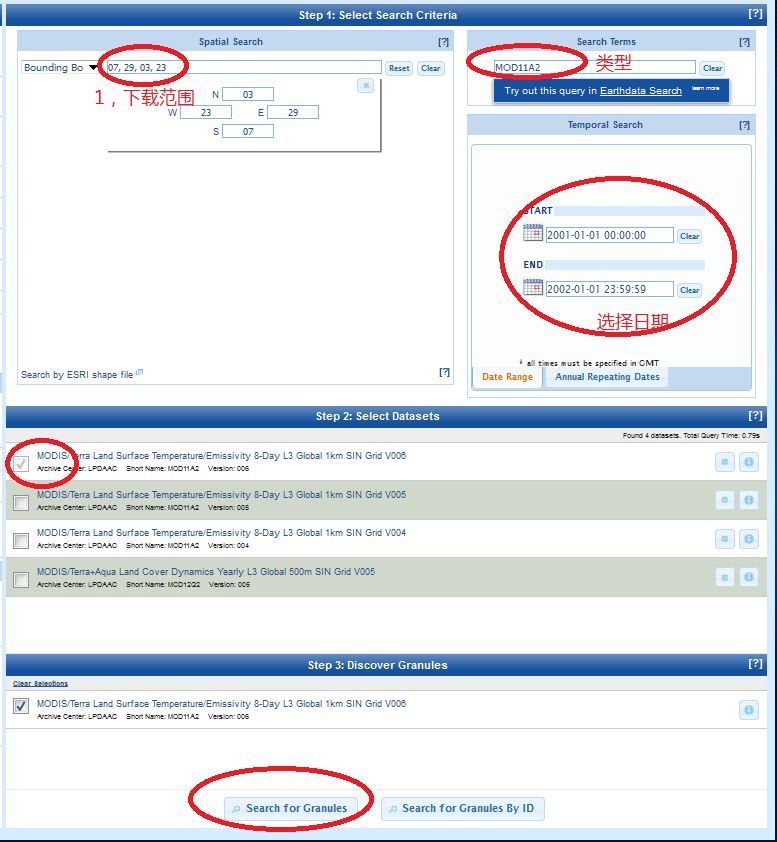Show info for selected V006 dataset in Step 3
The width and height of the screenshot is (777, 842).
tap(749, 710)
